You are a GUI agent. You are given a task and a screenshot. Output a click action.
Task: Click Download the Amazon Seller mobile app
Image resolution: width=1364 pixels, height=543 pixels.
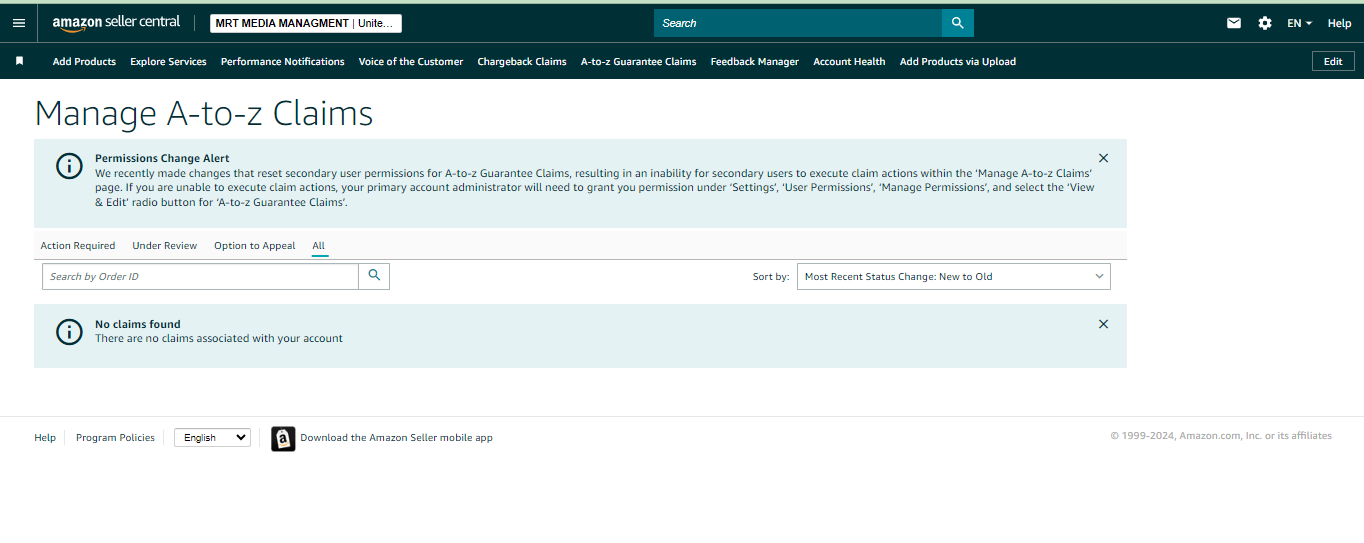(x=396, y=438)
